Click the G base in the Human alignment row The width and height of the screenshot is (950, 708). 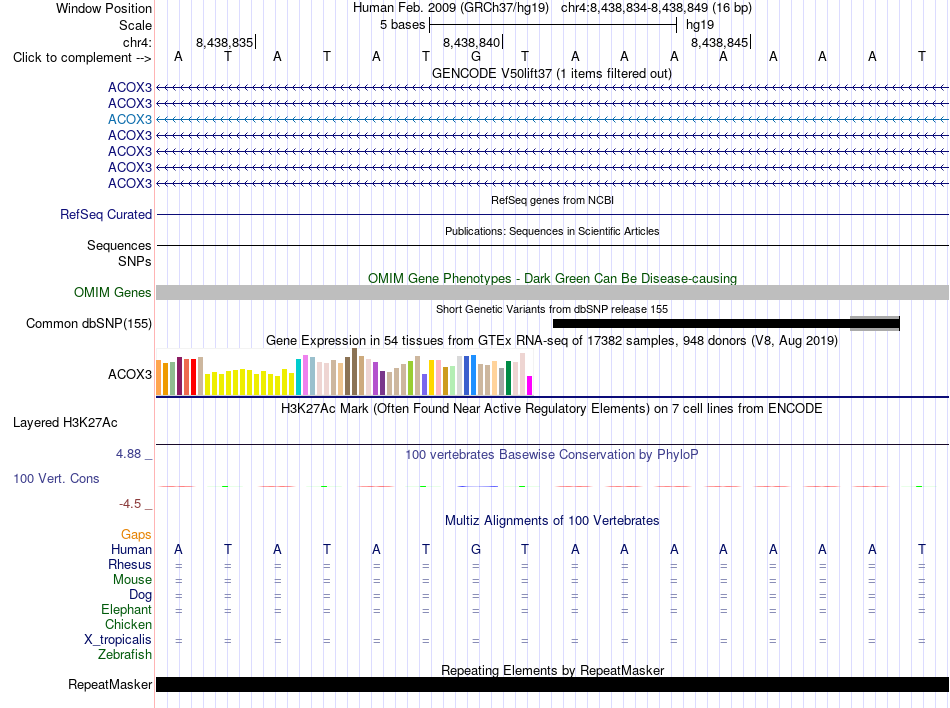coord(476,549)
